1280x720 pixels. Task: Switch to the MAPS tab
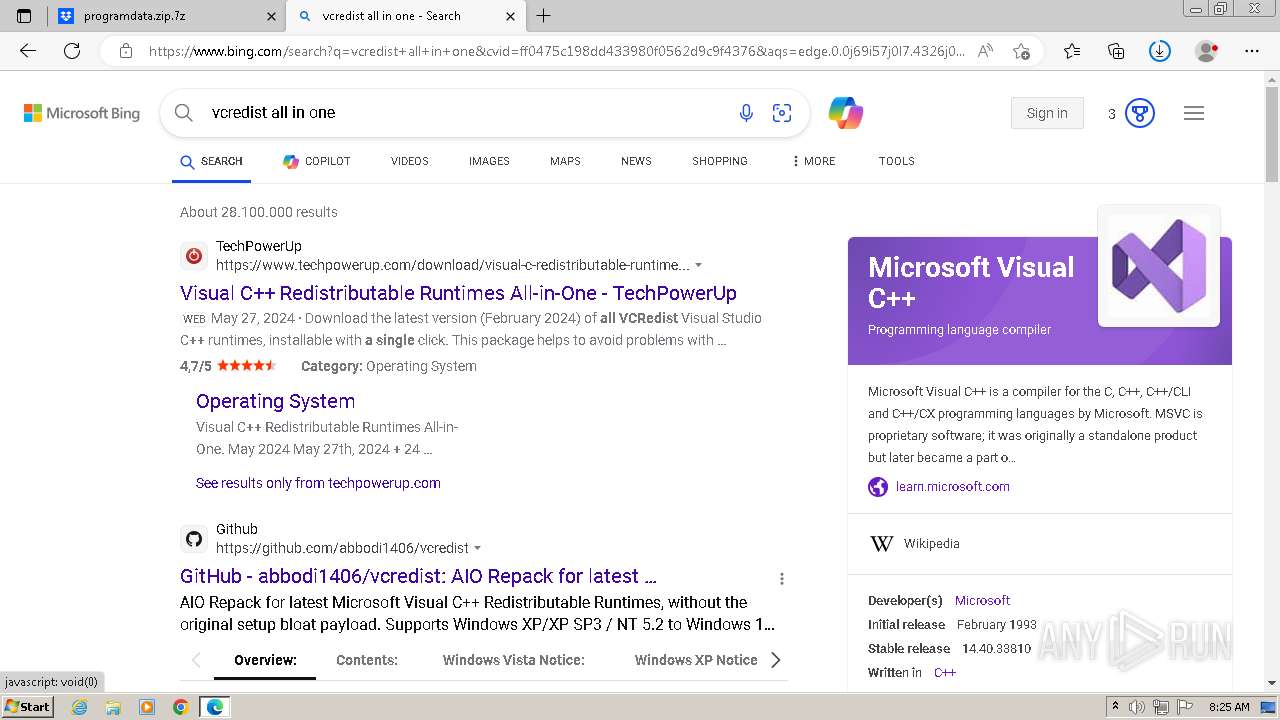click(565, 161)
